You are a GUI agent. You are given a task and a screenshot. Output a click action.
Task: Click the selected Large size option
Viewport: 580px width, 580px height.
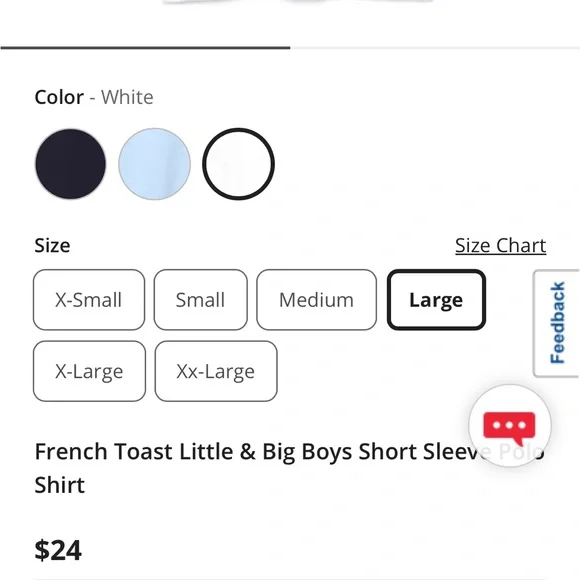(x=436, y=300)
